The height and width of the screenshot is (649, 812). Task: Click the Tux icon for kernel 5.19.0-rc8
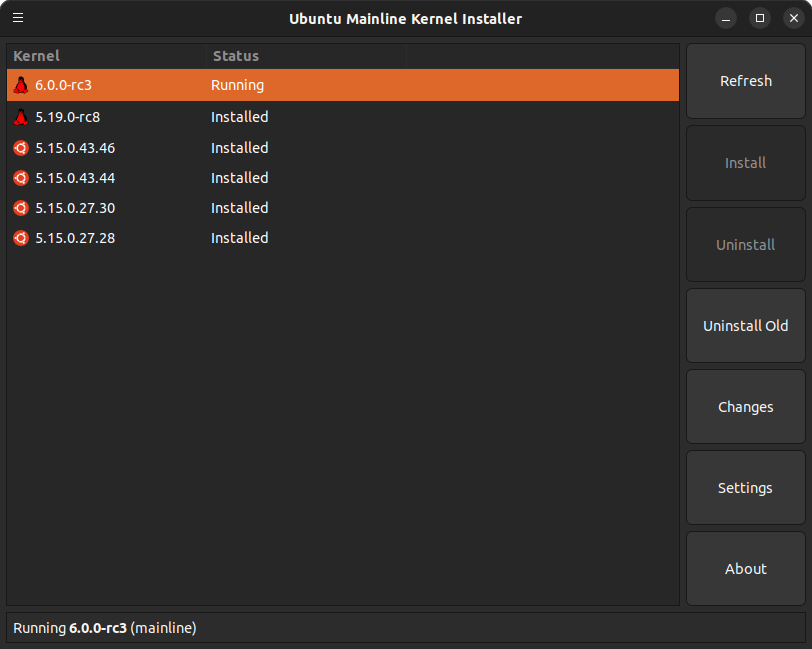coord(21,117)
